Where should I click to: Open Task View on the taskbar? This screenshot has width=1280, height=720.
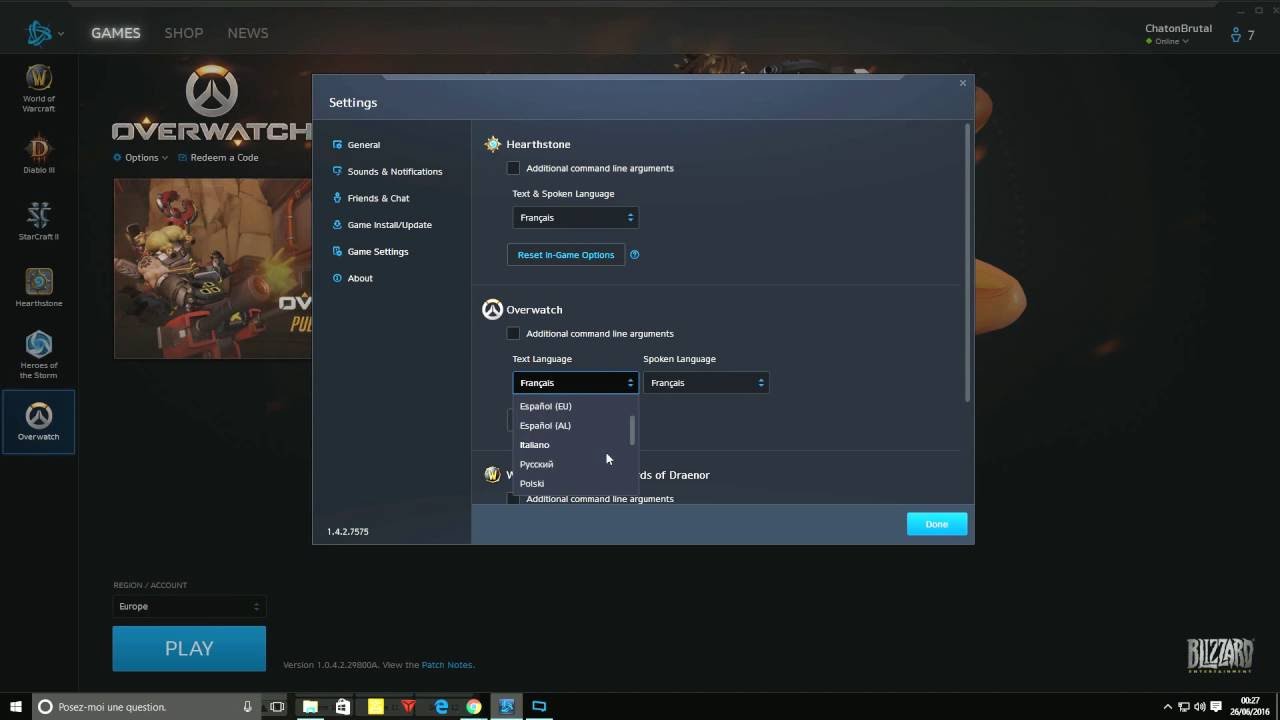tap(277, 707)
